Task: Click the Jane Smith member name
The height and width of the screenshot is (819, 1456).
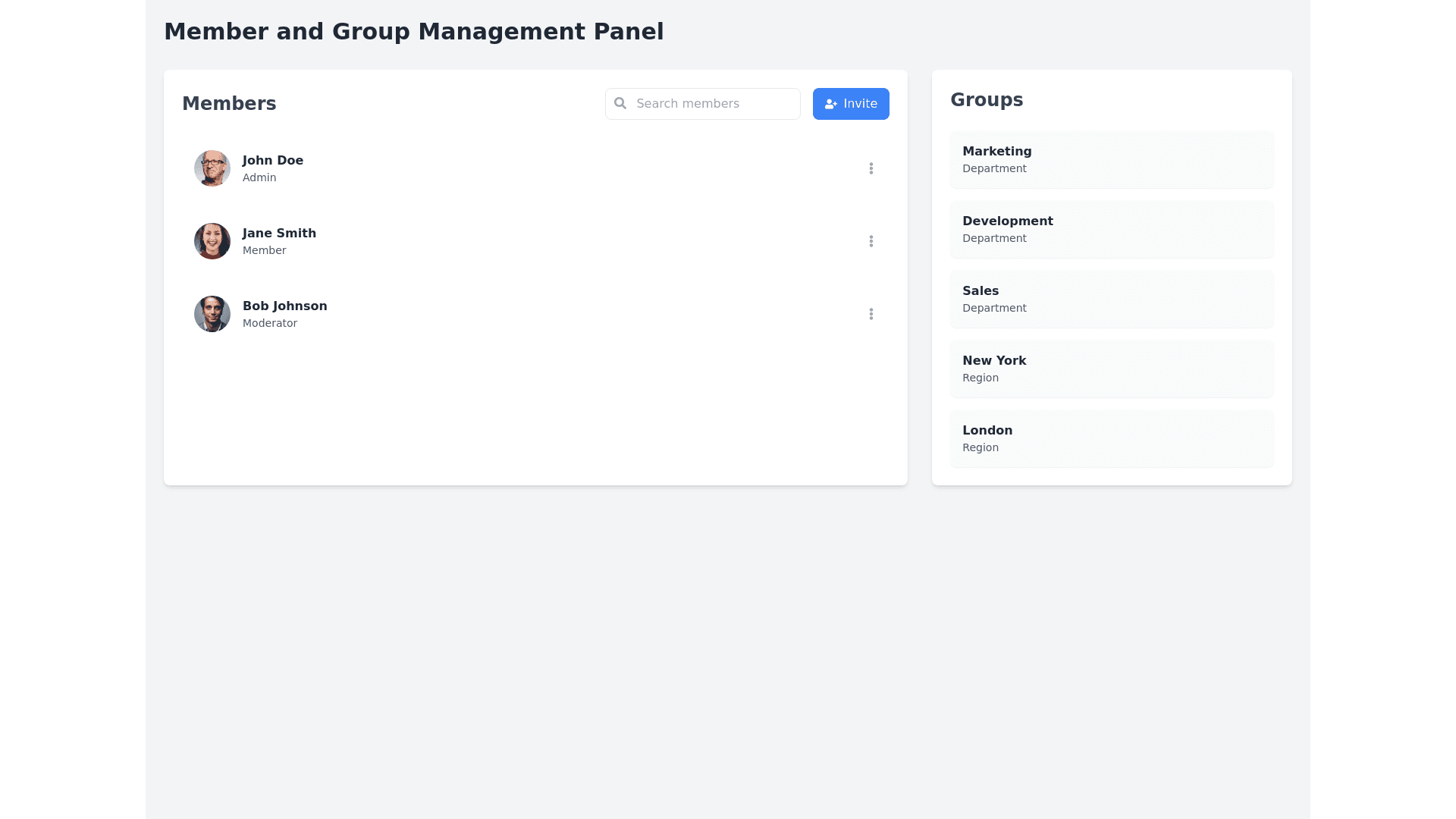Action: click(279, 234)
